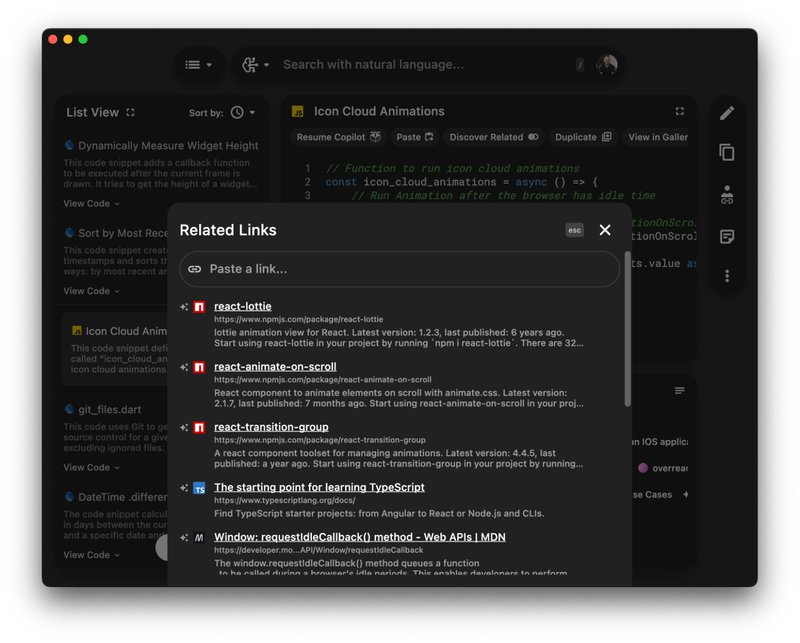The height and width of the screenshot is (643, 800).
Task: Click inside the Paste a link input field
Action: tap(400, 269)
